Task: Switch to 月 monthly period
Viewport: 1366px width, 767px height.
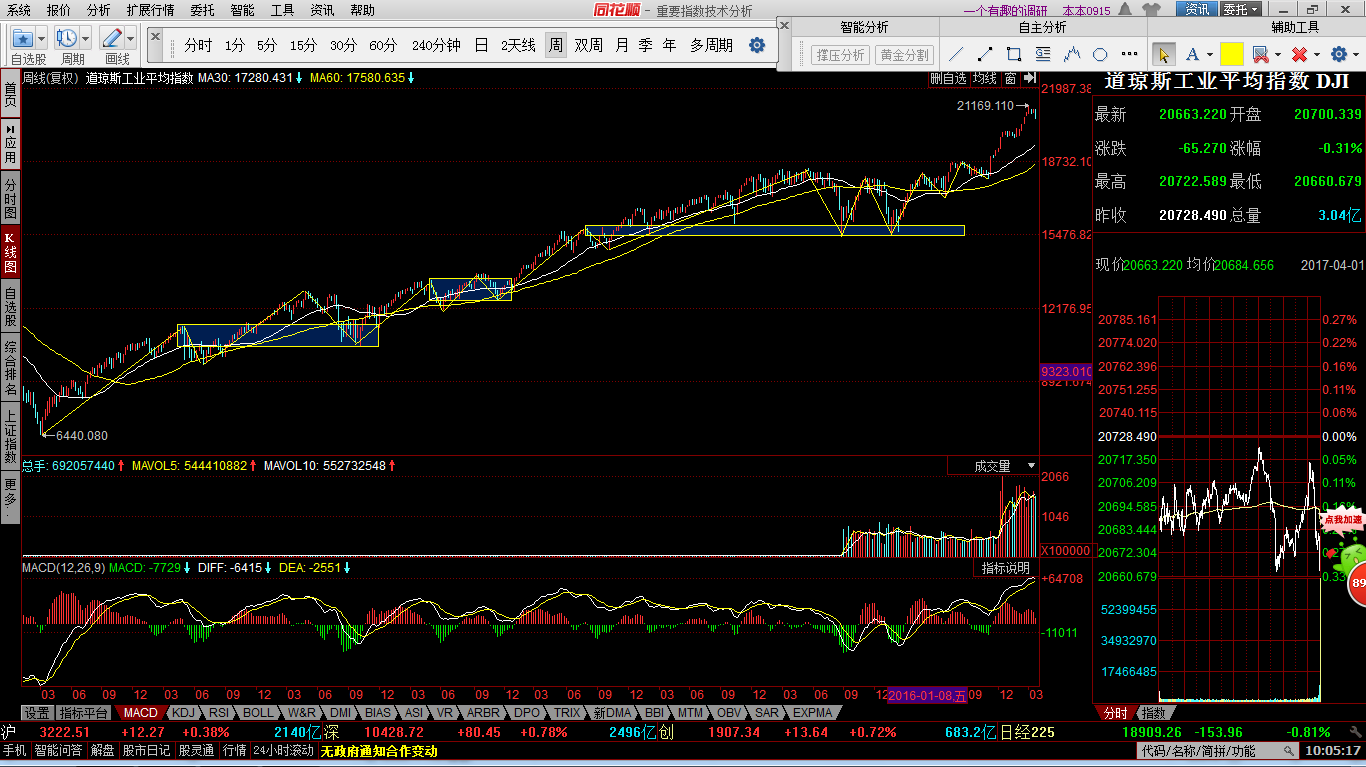Action: click(x=622, y=45)
